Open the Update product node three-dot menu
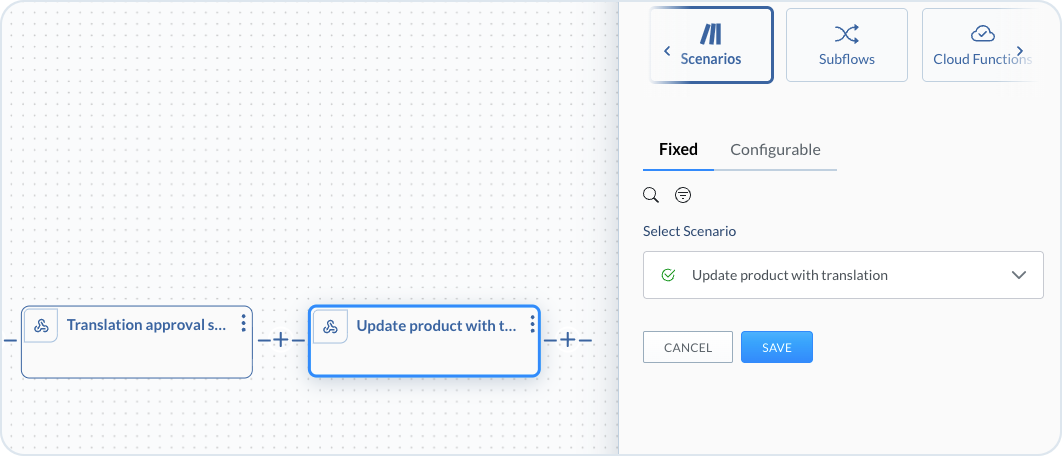 point(532,323)
